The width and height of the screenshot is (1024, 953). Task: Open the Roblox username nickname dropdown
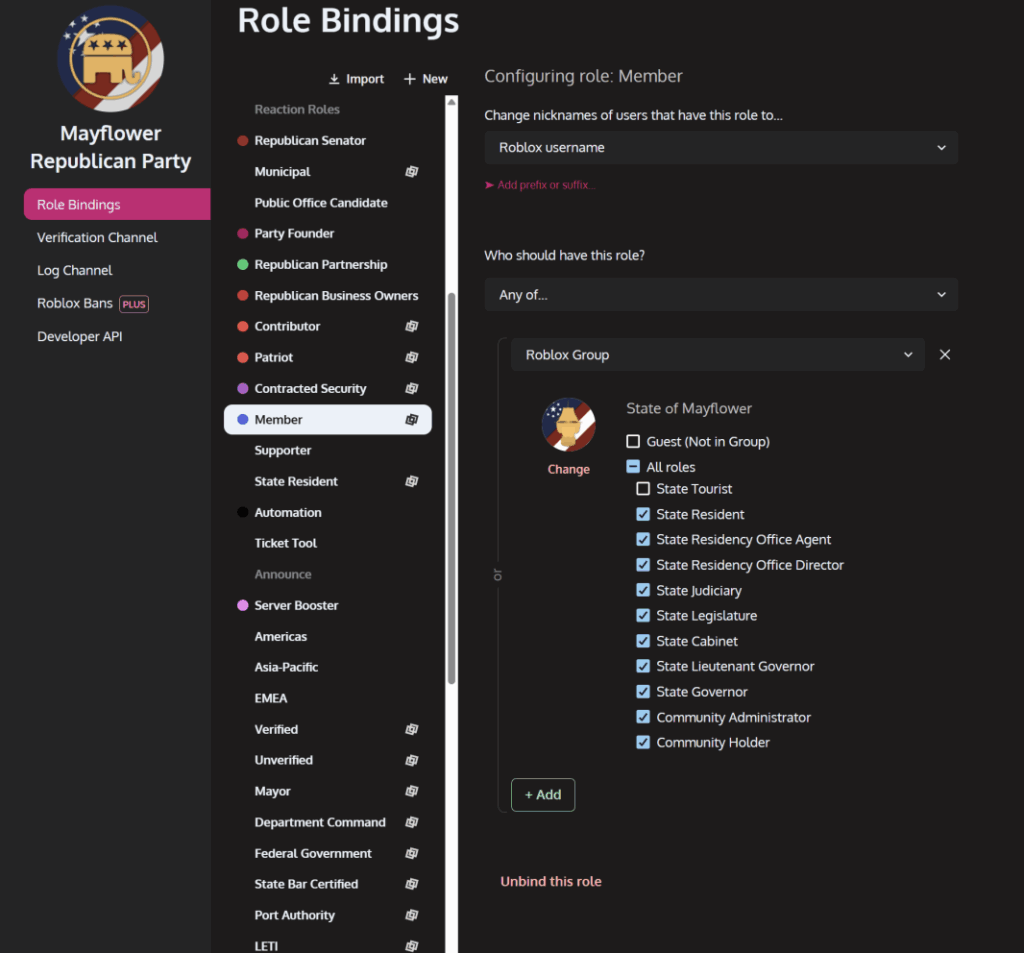pyautogui.click(x=720, y=147)
